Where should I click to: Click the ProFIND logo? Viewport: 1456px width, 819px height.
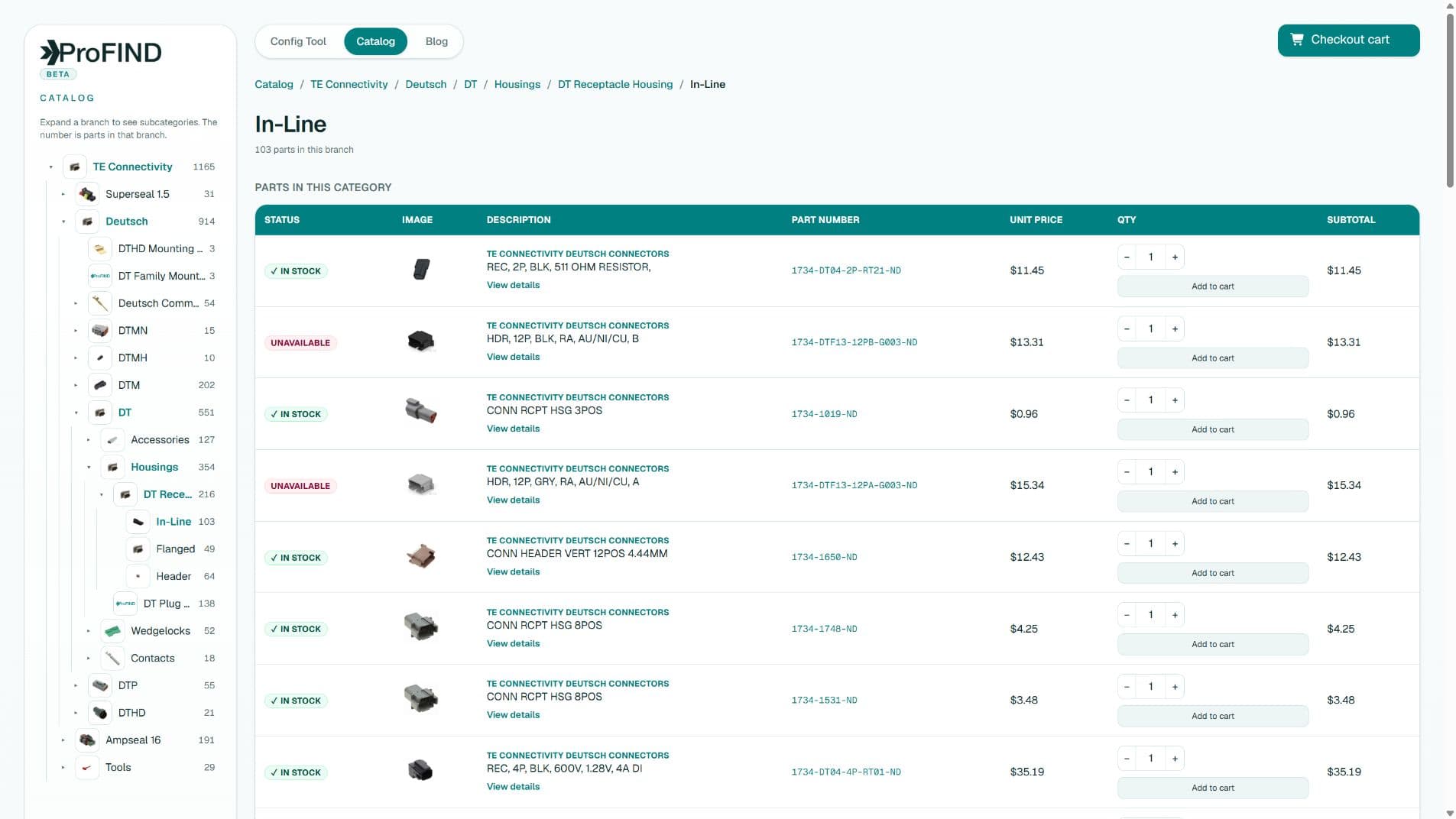pos(101,53)
